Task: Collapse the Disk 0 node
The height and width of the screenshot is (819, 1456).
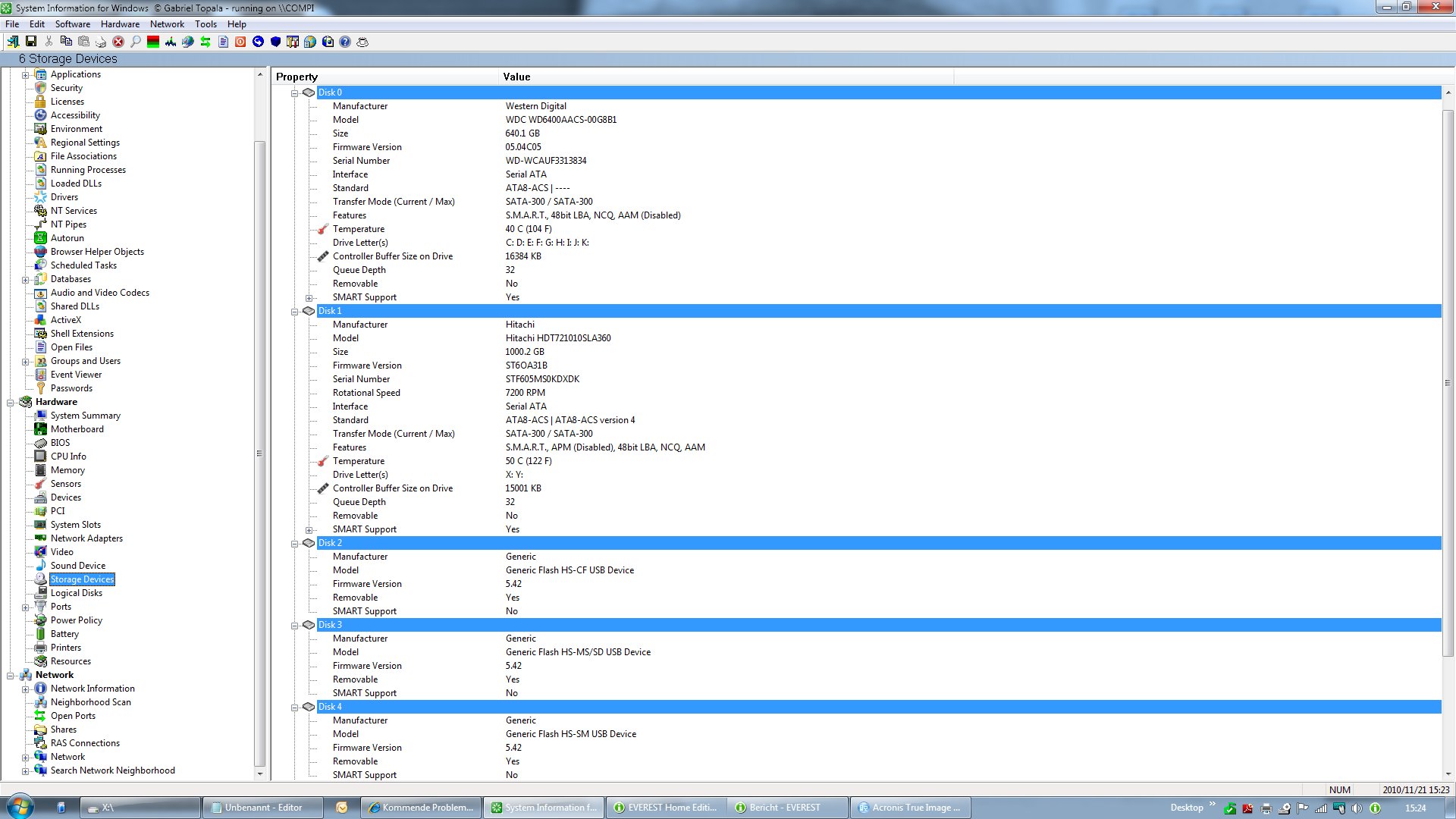Action: click(295, 93)
